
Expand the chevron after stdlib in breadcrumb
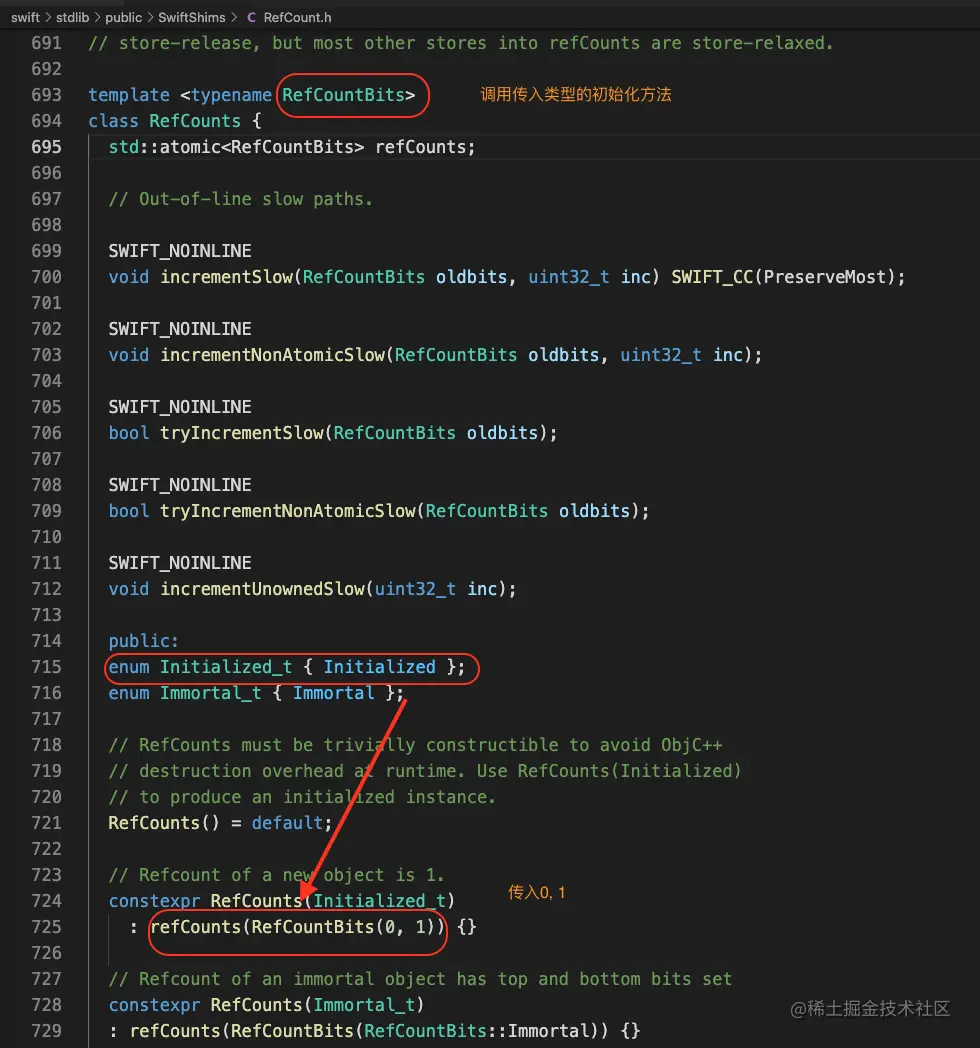98,17
